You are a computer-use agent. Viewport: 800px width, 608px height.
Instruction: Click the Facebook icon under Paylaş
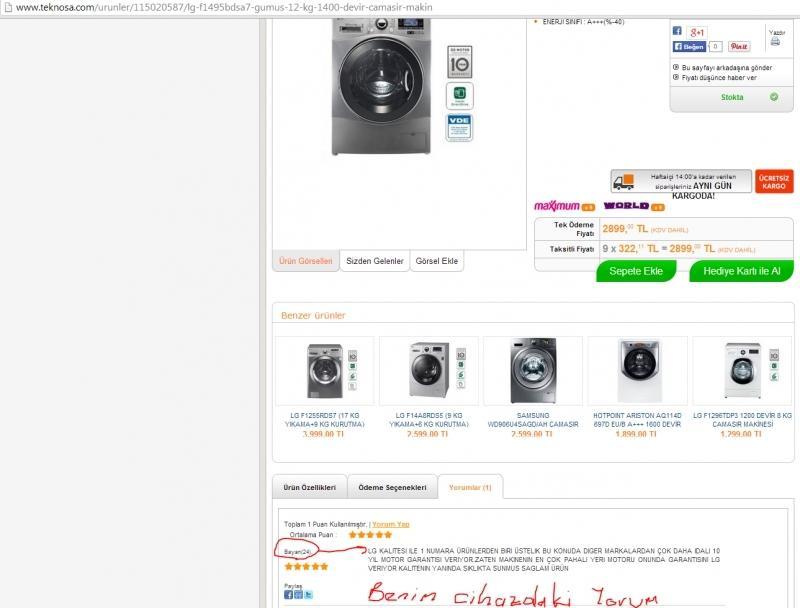288,595
